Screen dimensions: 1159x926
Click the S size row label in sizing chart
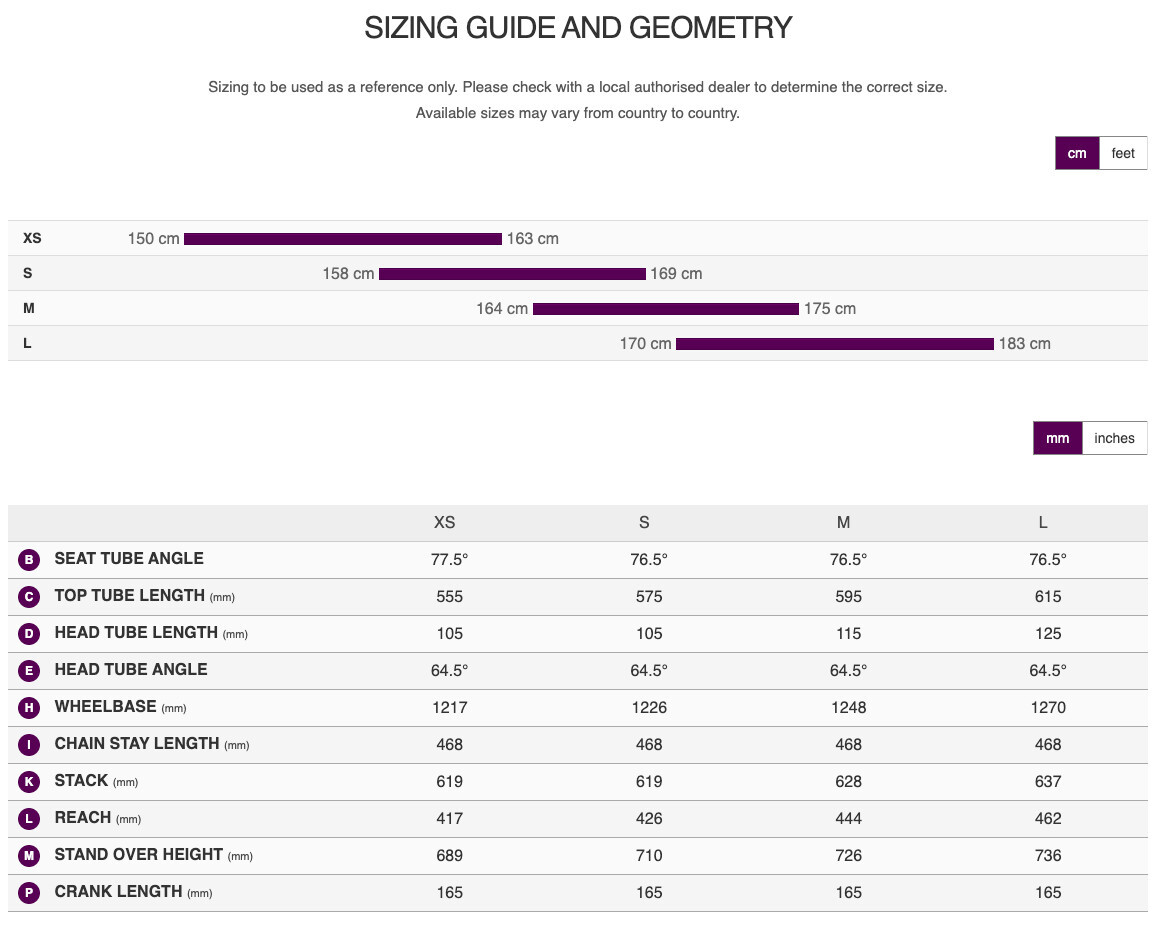coord(27,273)
